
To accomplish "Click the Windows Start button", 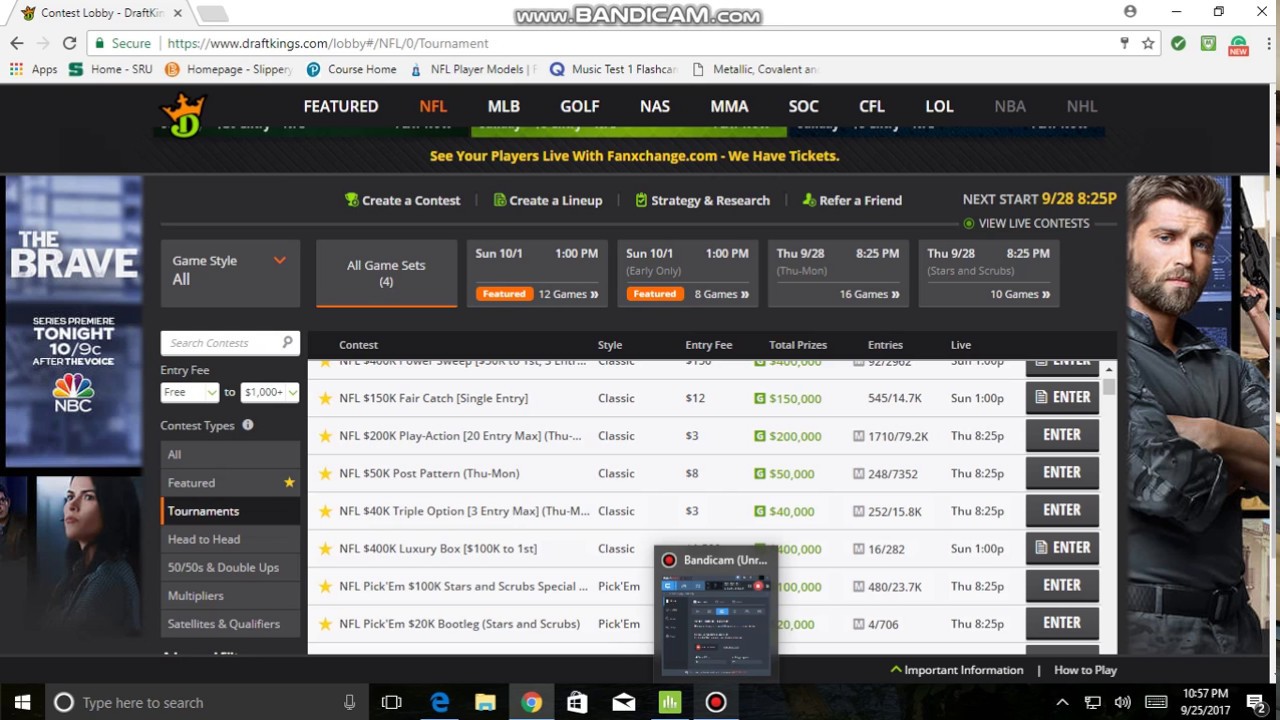I will pos(22,702).
